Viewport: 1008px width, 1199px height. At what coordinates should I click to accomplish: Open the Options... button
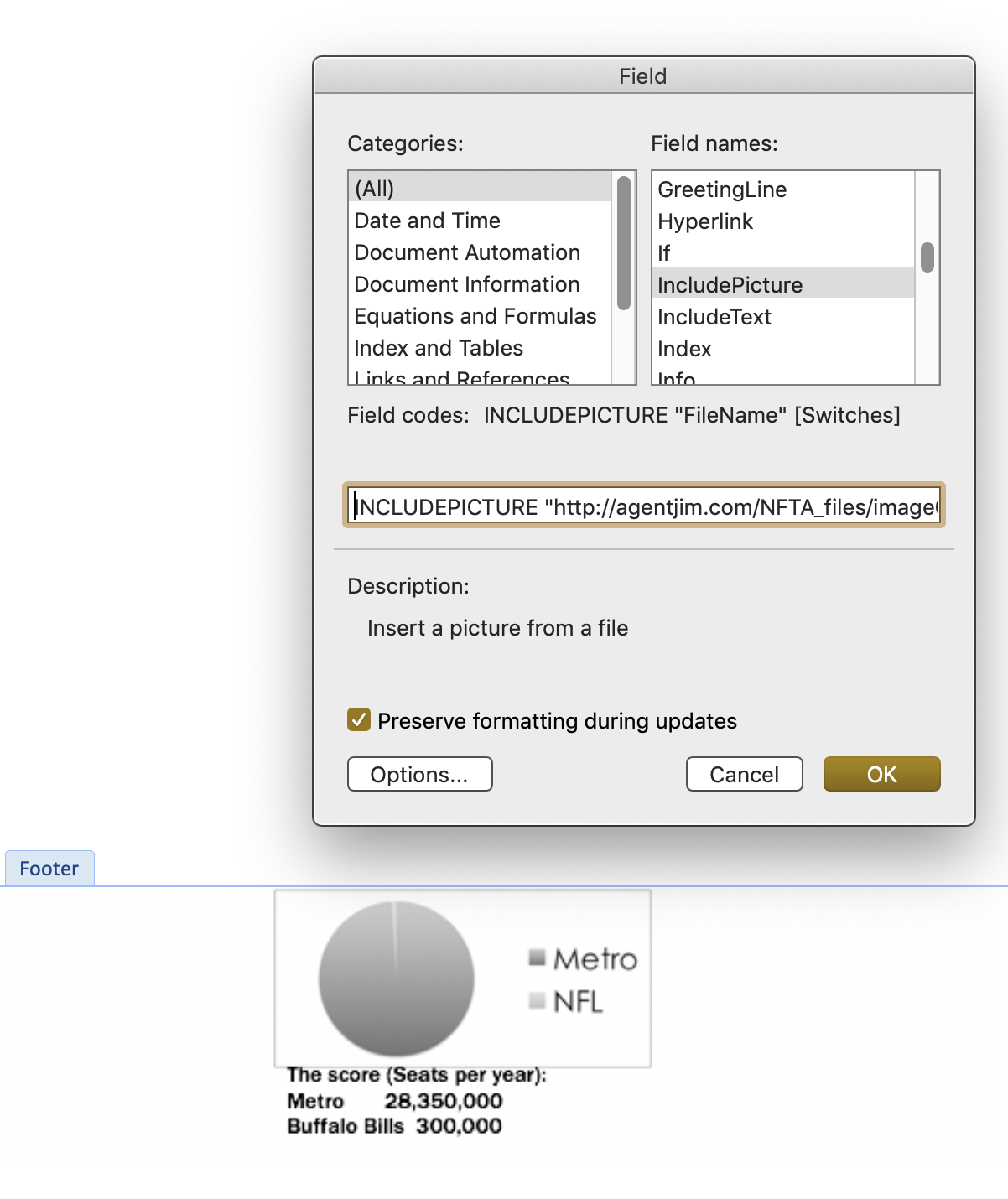[419, 774]
